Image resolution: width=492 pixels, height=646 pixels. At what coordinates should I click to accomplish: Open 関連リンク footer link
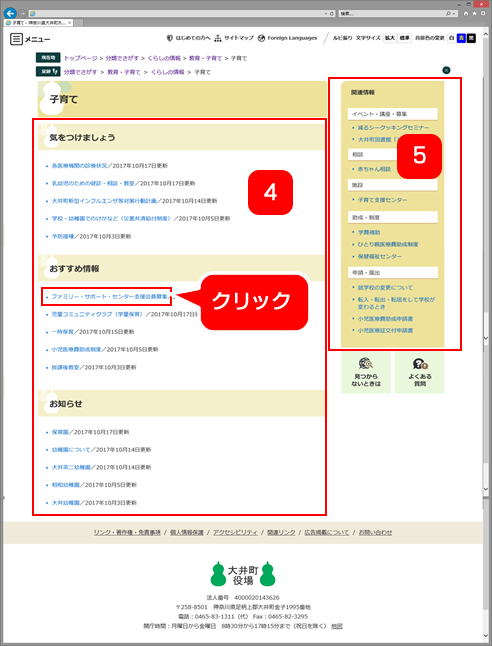click(281, 532)
